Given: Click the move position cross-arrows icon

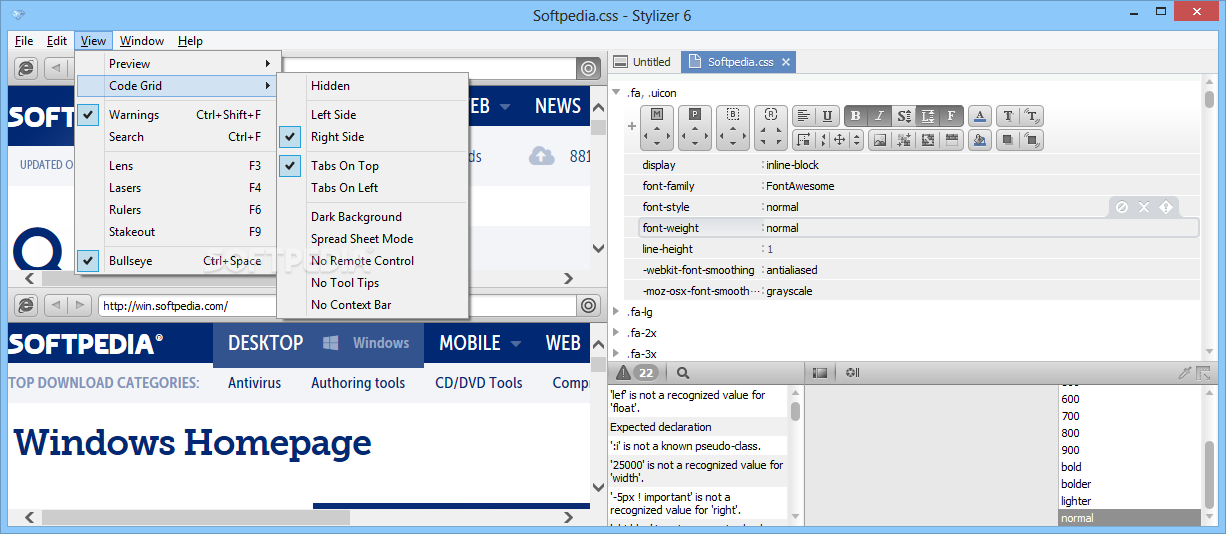Looking at the screenshot, I should click(841, 140).
